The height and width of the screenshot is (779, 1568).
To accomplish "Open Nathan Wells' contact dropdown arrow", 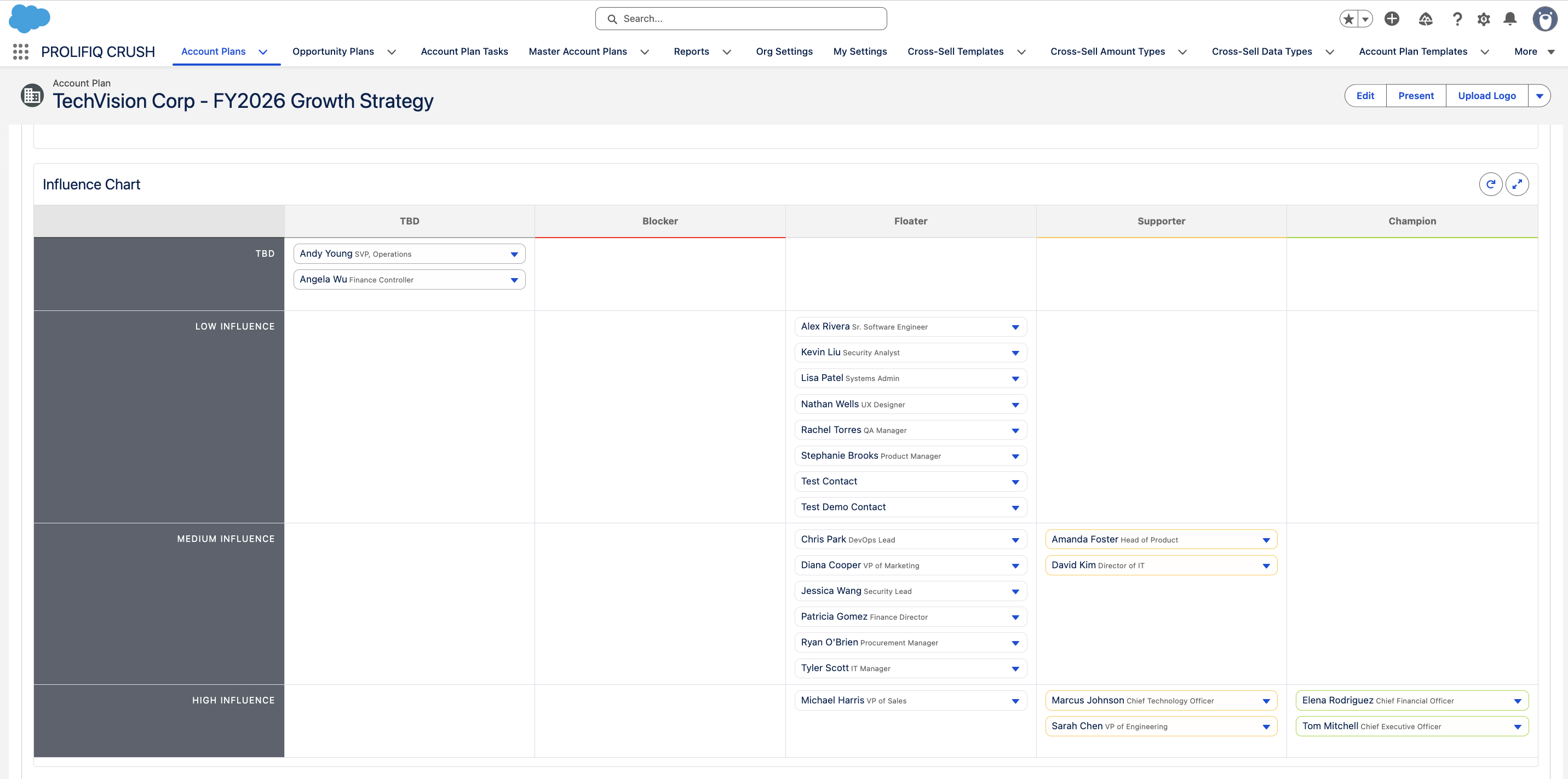I will tap(1015, 405).
